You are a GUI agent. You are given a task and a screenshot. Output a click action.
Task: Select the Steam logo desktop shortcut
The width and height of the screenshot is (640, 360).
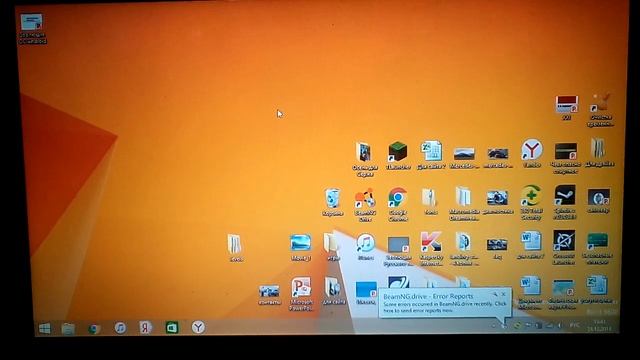click(x=565, y=202)
